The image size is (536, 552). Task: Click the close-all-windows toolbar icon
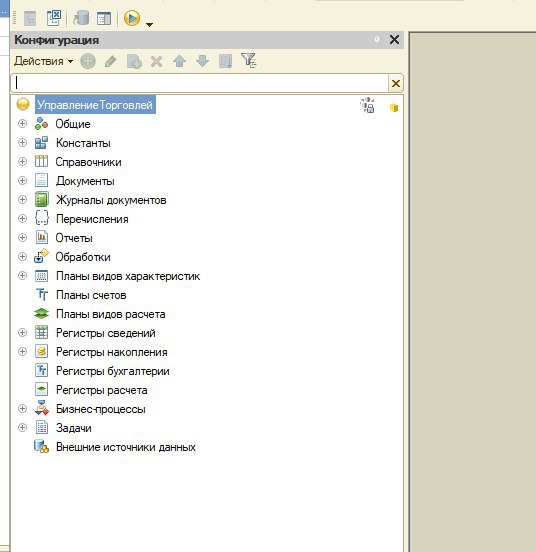click(x=54, y=18)
